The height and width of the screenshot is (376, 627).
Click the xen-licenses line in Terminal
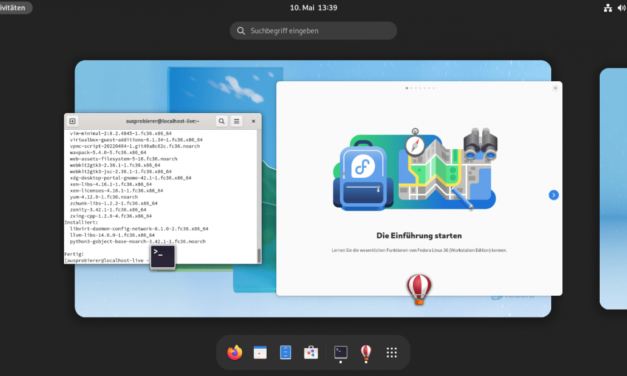[x=116, y=191]
